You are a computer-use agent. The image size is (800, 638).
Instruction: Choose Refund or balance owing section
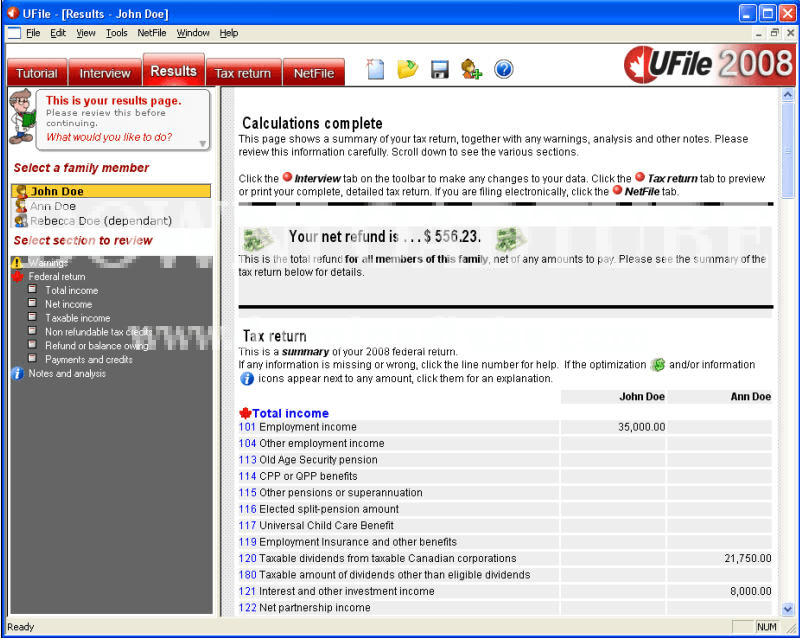pos(97,346)
